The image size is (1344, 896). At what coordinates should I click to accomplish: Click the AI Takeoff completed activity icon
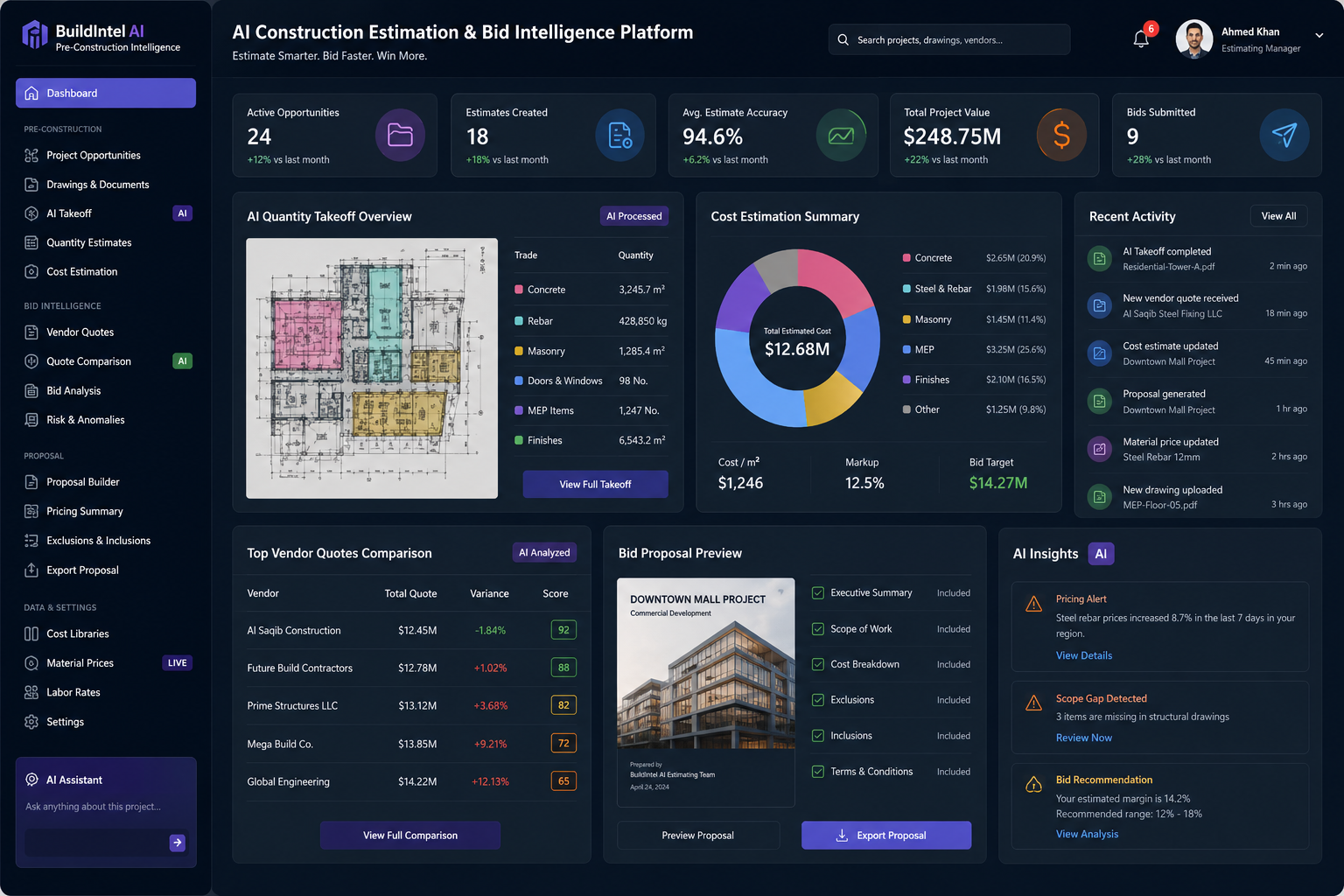[1099, 258]
